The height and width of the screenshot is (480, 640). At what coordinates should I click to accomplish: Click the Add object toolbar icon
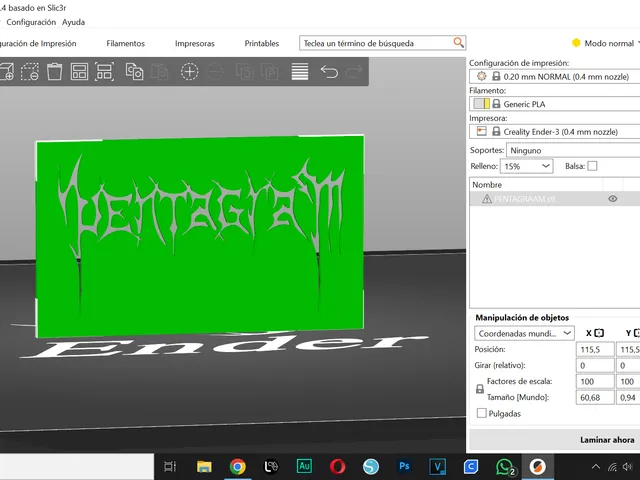point(6,72)
